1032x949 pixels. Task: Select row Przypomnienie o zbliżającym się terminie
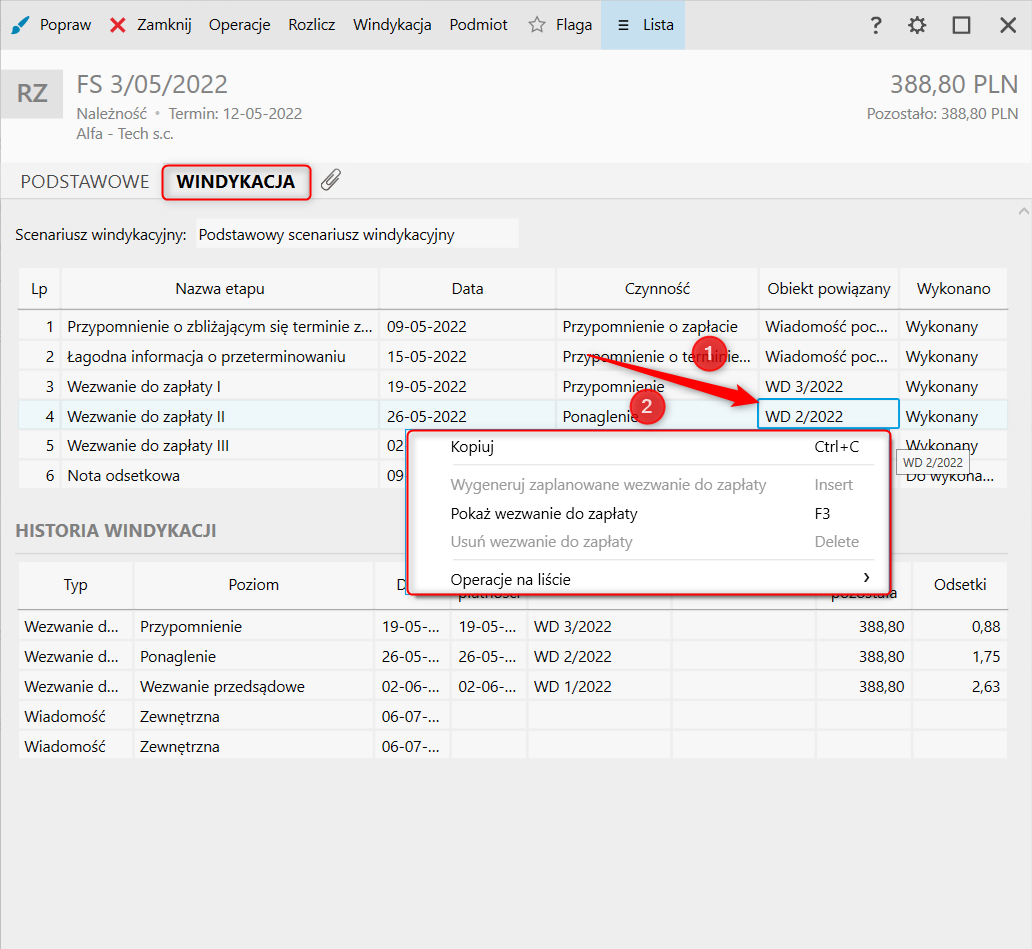pyautogui.click(x=513, y=326)
